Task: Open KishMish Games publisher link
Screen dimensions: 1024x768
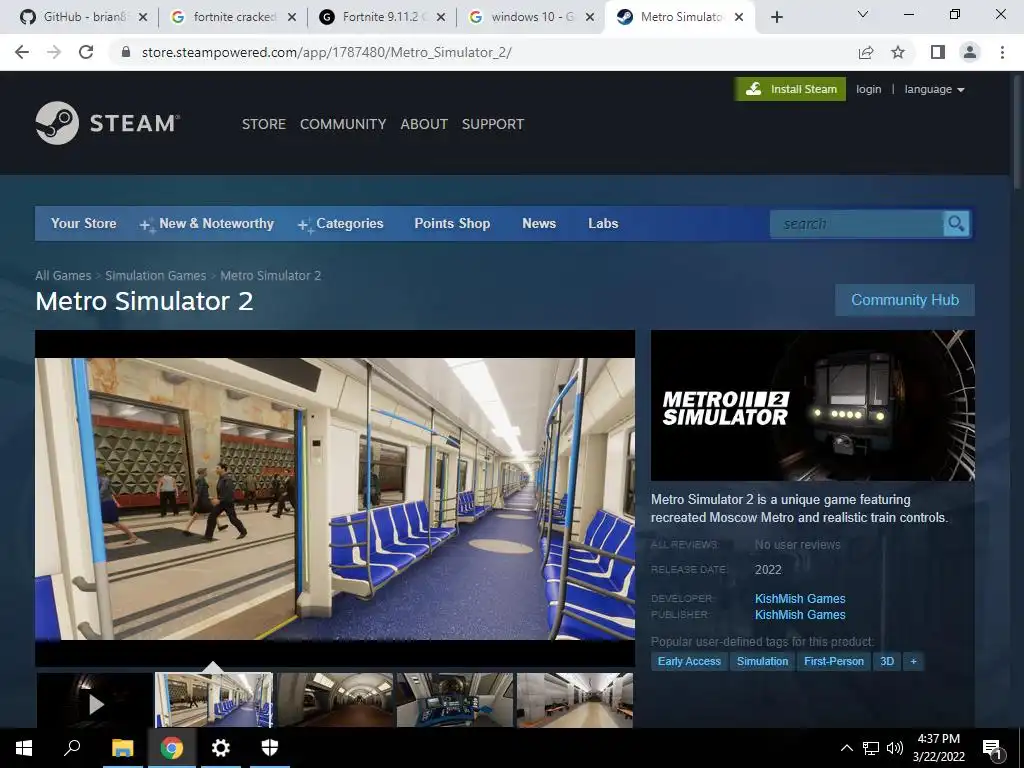Action: pyautogui.click(x=800, y=615)
